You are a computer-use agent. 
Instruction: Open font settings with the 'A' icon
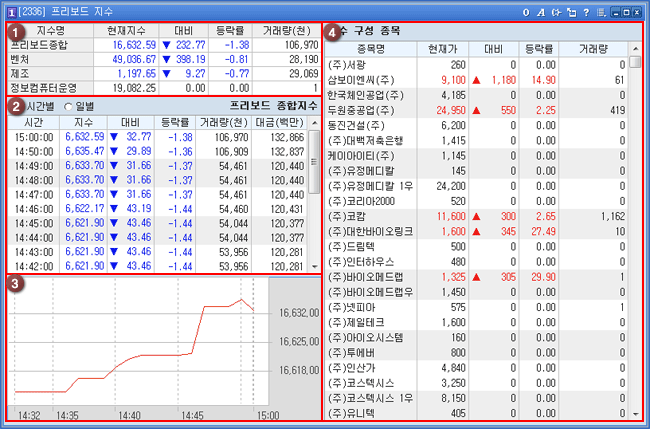tap(541, 10)
